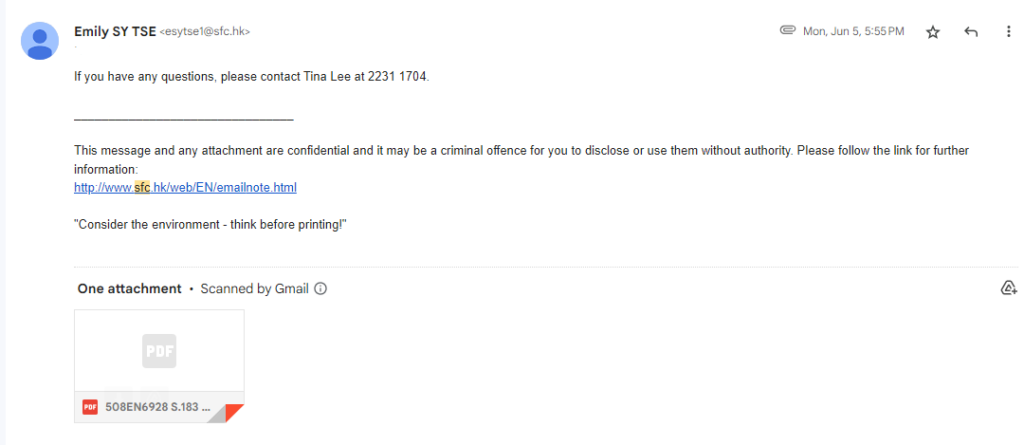Click the gray PDF placeholder in attachment preview
Viewport: 1024px width, 445px height.
[x=159, y=351]
